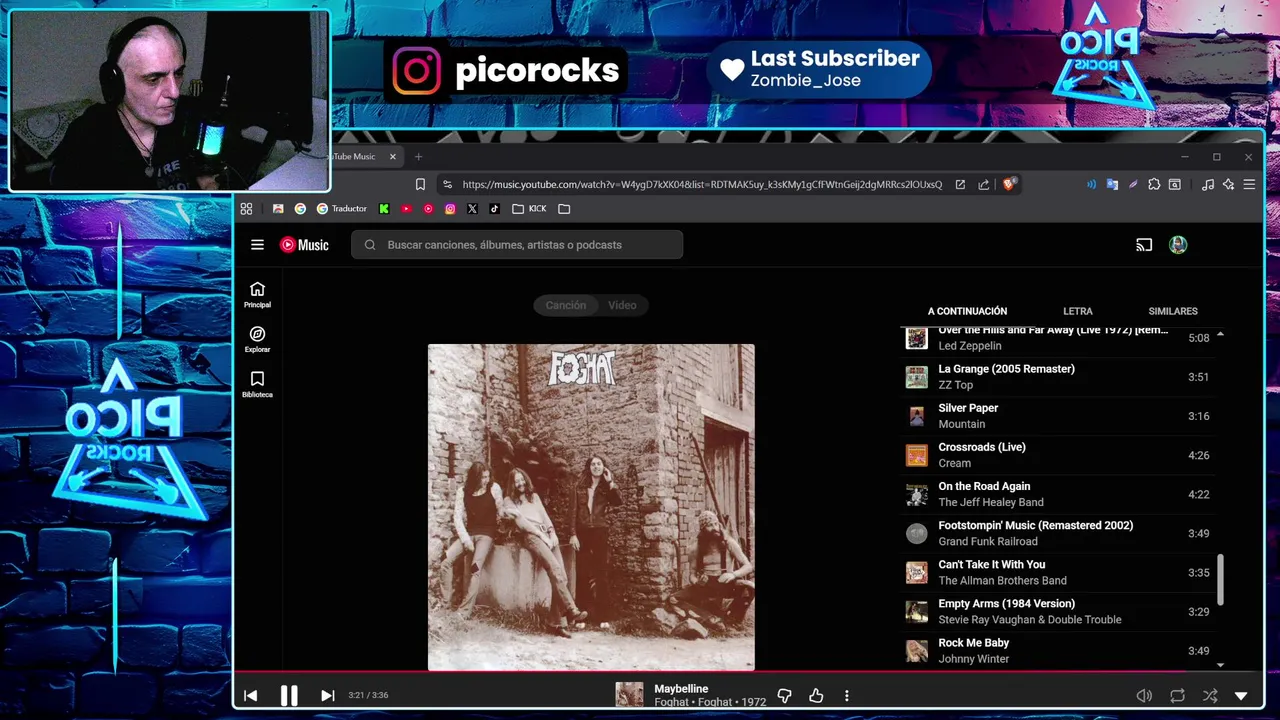
Task: Click Stevie Ray Vaughan & Double Trouble
Action: 1029,619
